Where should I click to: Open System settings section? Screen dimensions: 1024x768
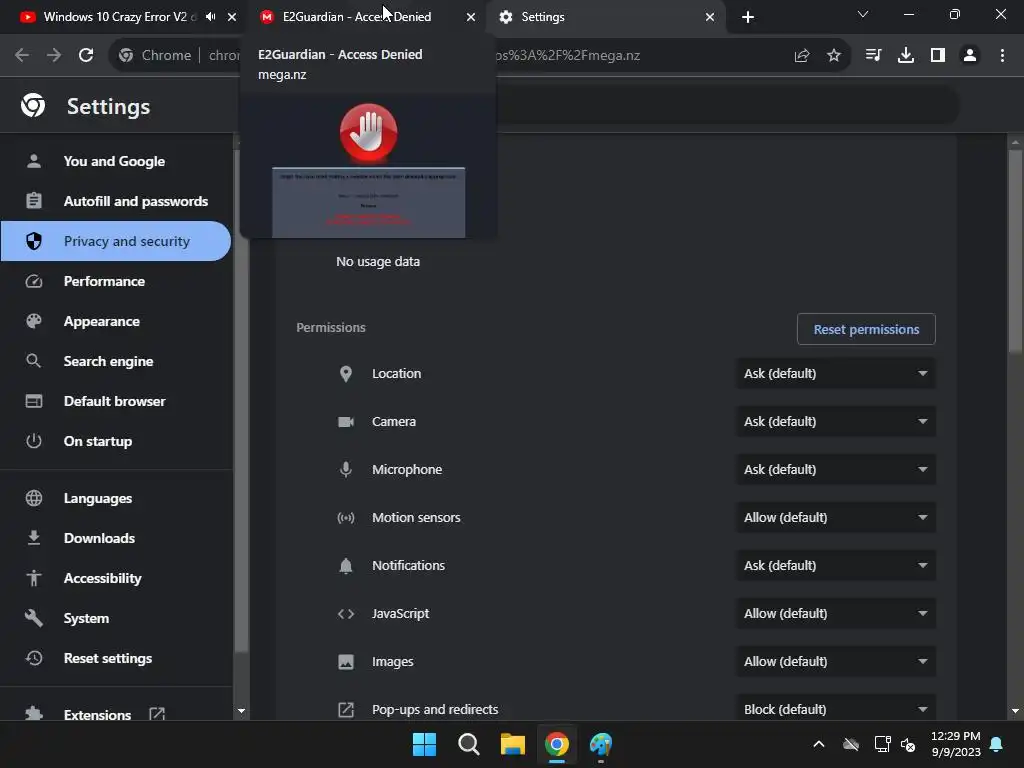(115, 618)
